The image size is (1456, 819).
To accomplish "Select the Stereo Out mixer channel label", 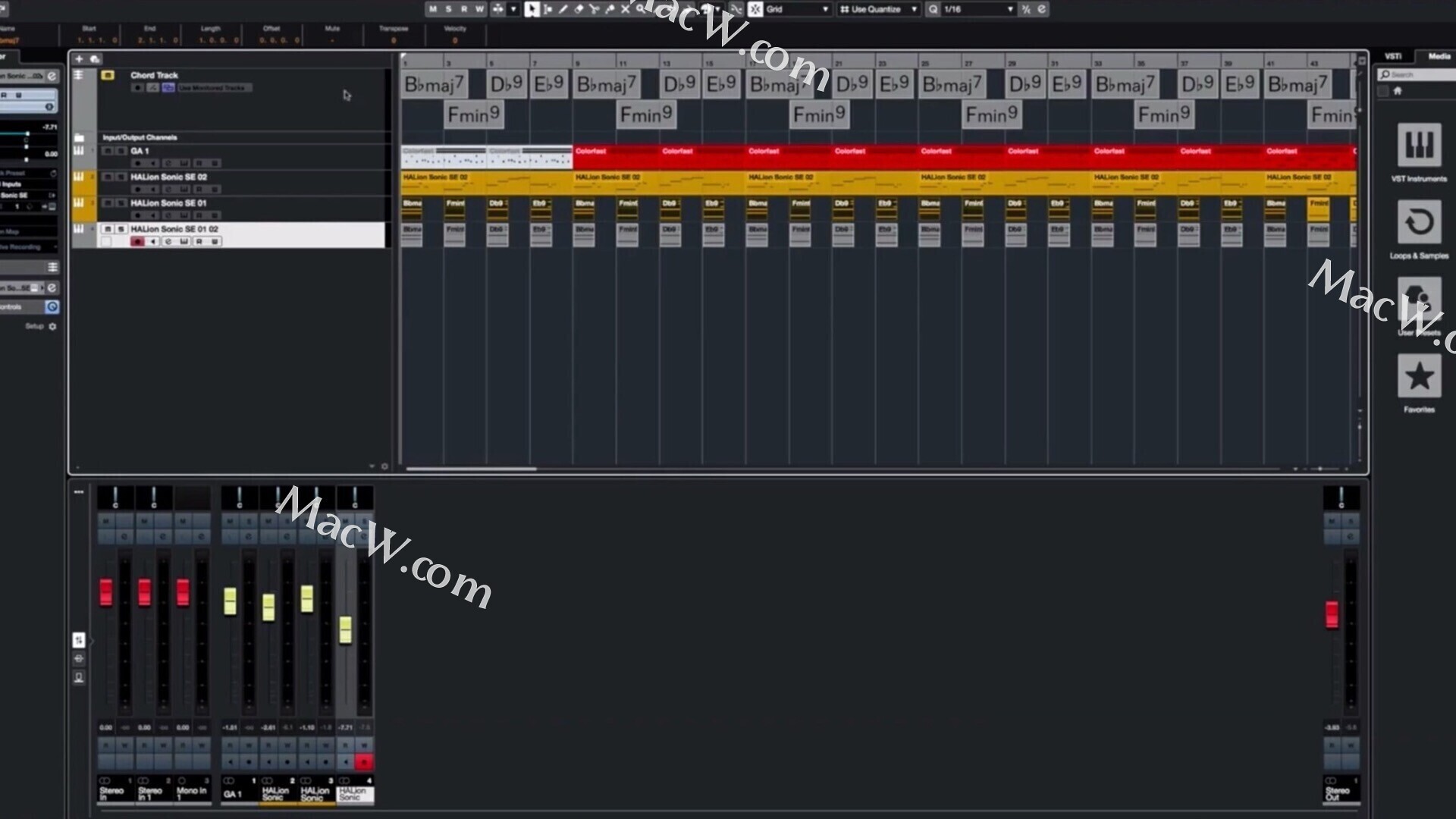I will click(1341, 794).
